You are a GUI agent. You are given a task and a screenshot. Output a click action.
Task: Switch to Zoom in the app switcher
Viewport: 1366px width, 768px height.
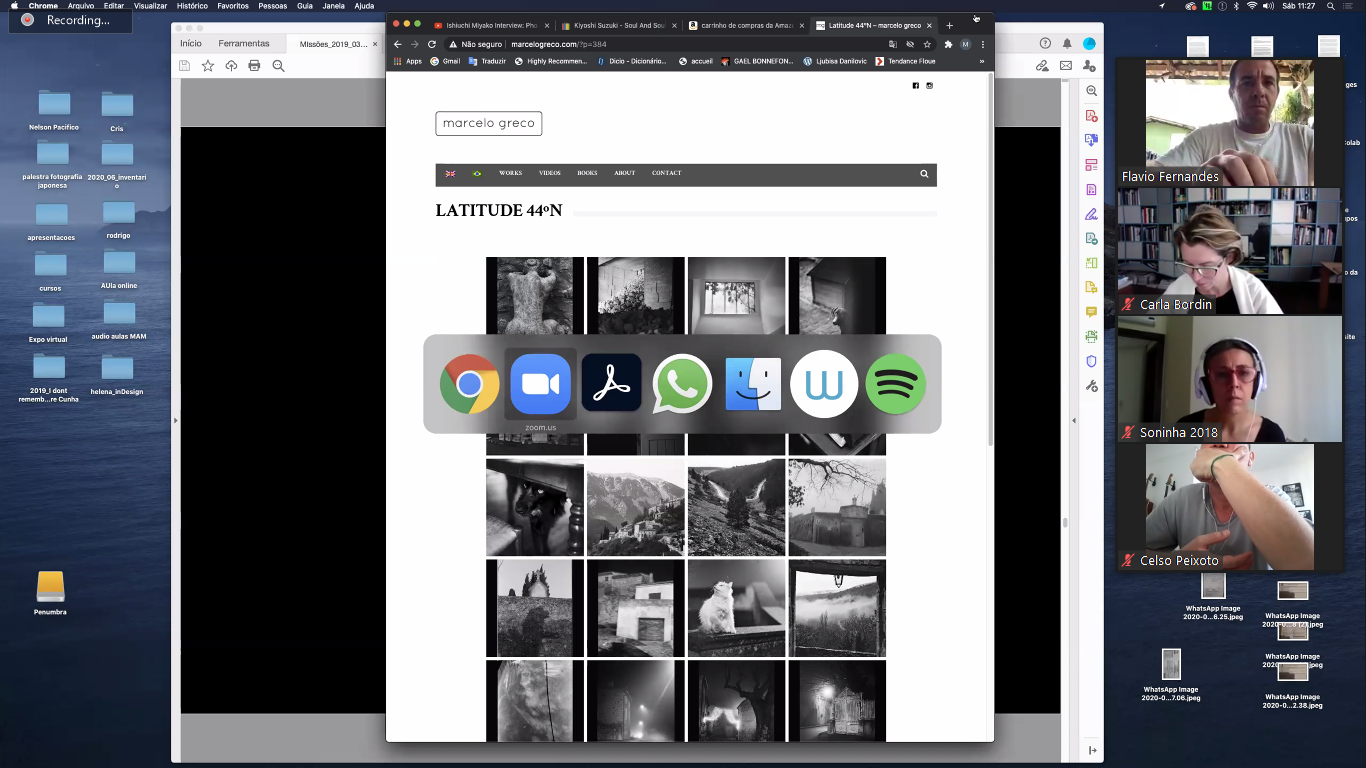540,384
